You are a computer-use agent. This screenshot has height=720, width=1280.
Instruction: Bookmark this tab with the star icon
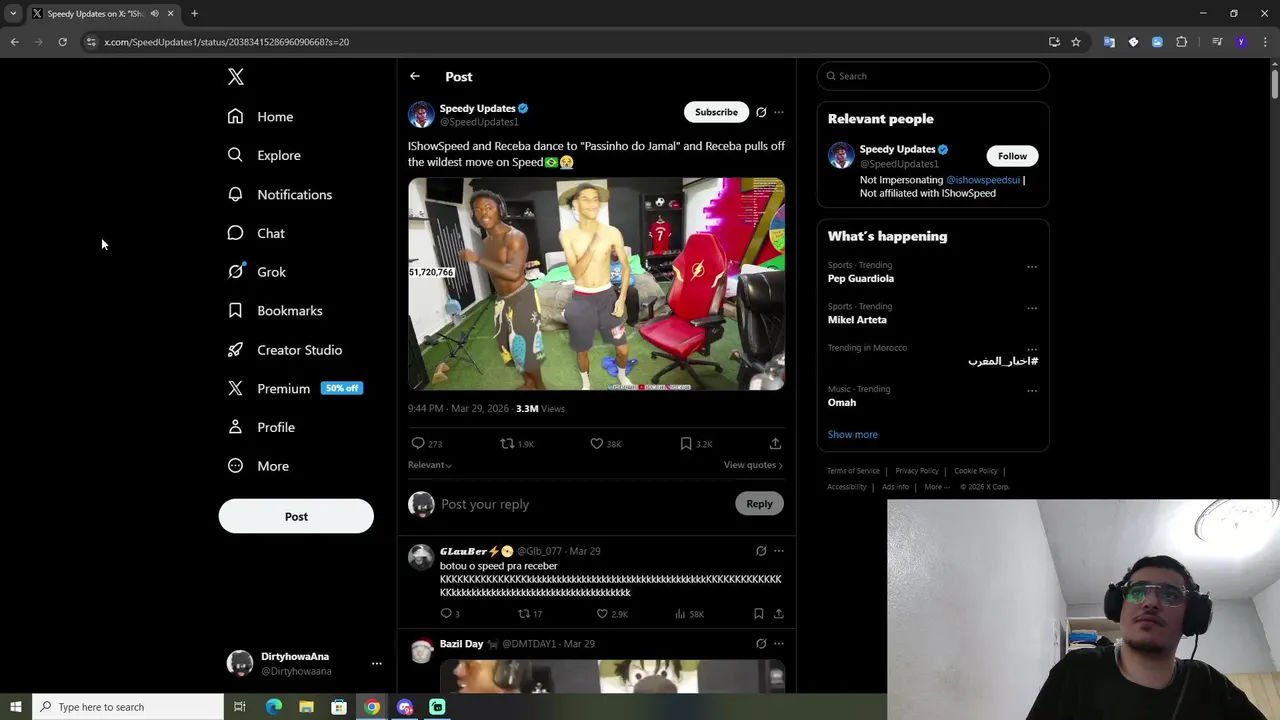click(x=1076, y=42)
